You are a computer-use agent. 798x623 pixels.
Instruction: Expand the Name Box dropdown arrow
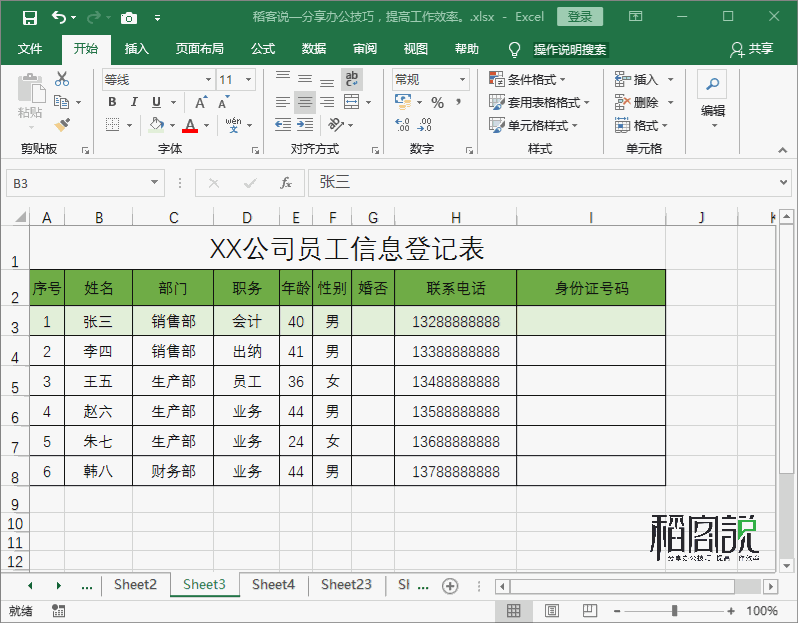154,182
